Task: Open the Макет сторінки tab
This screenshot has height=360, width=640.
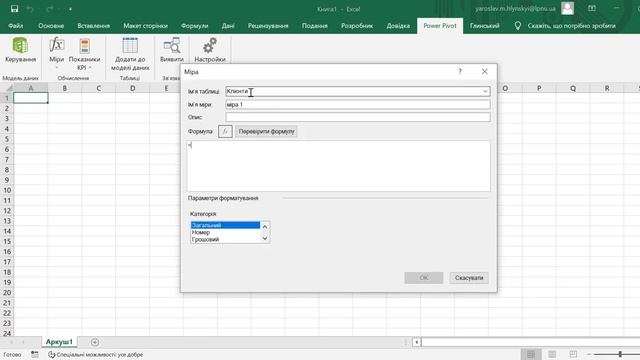Action: [x=145, y=26]
